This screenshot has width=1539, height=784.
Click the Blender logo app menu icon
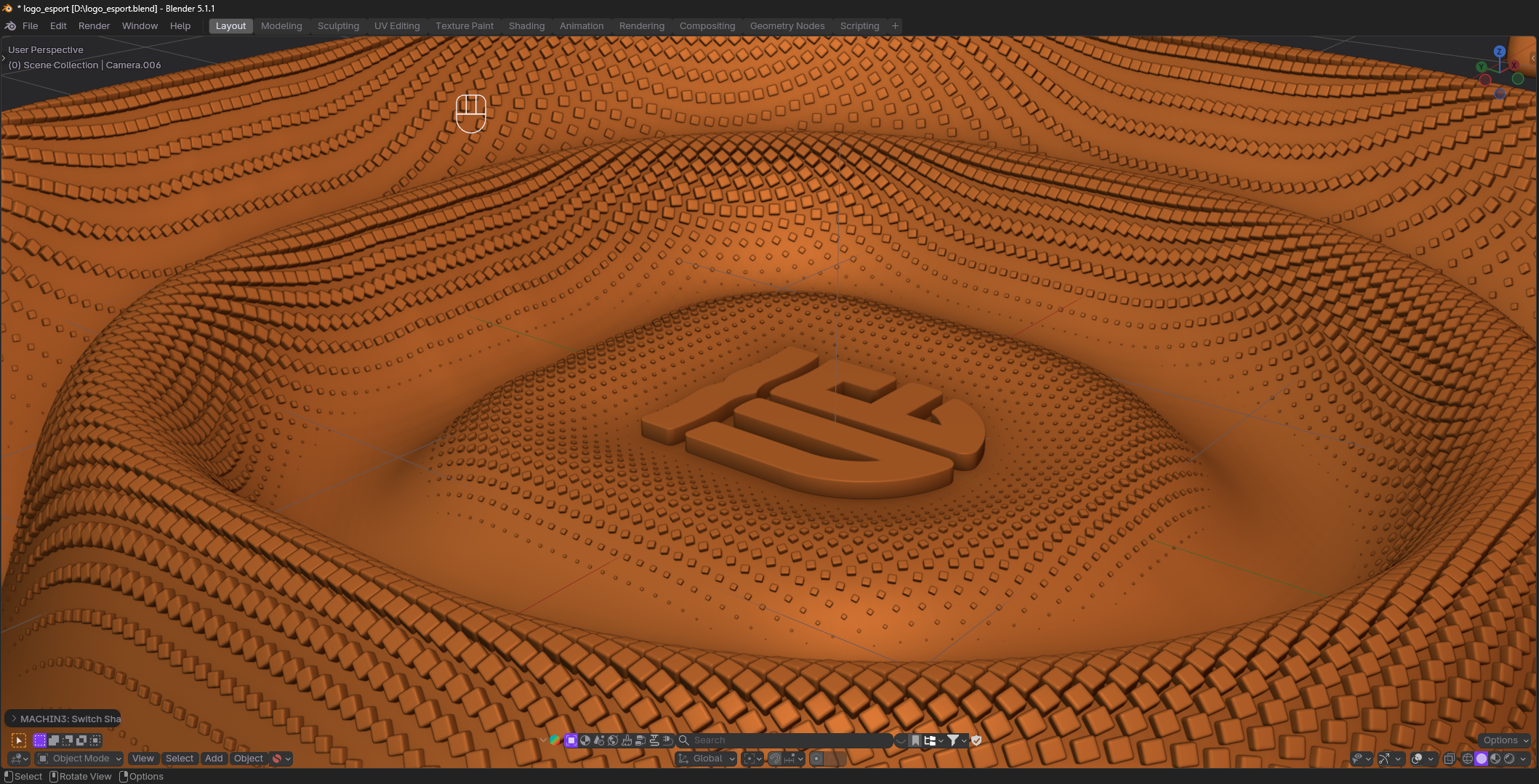click(10, 26)
